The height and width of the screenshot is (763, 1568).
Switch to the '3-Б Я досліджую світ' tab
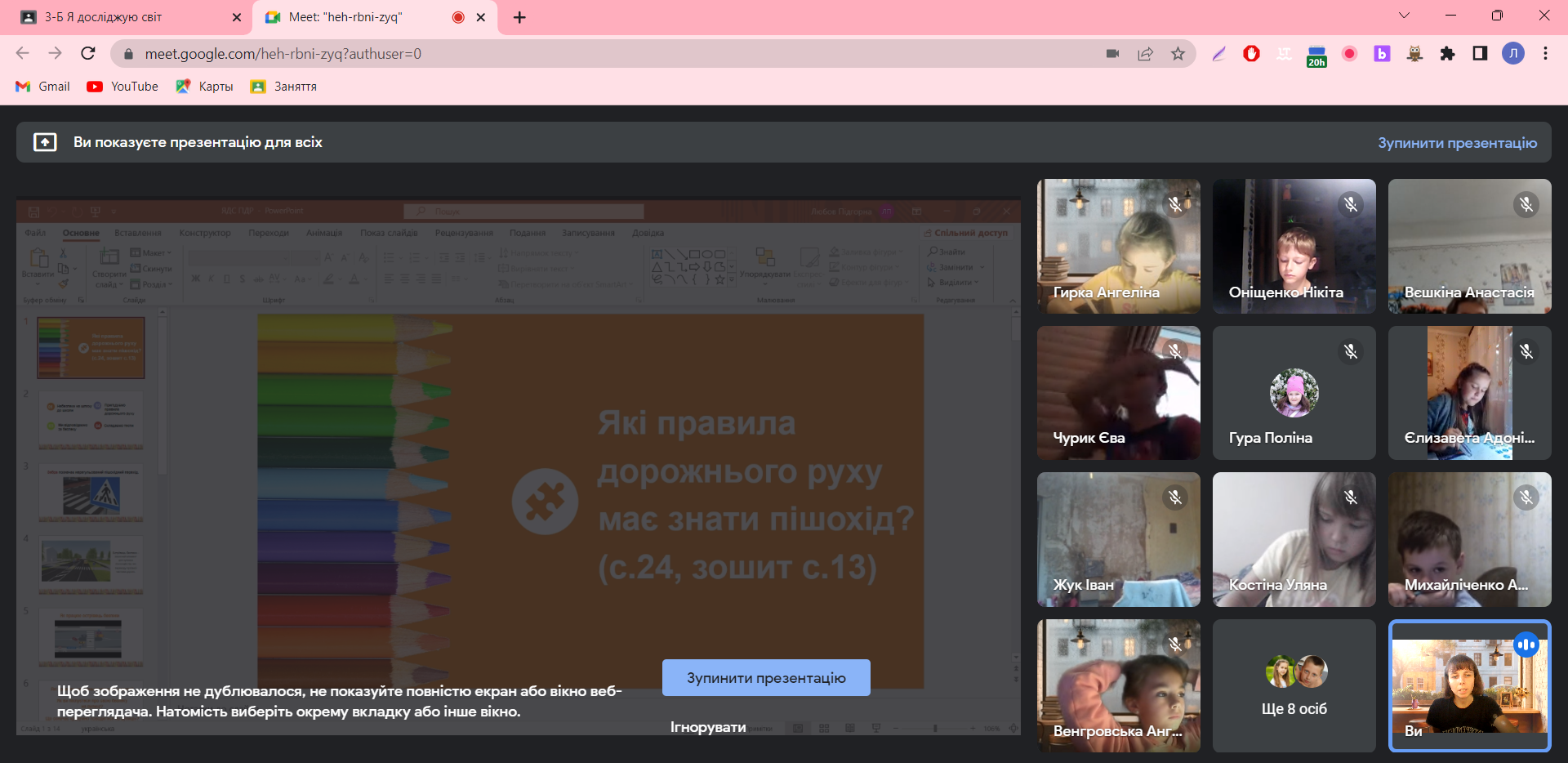tap(122, 17)
